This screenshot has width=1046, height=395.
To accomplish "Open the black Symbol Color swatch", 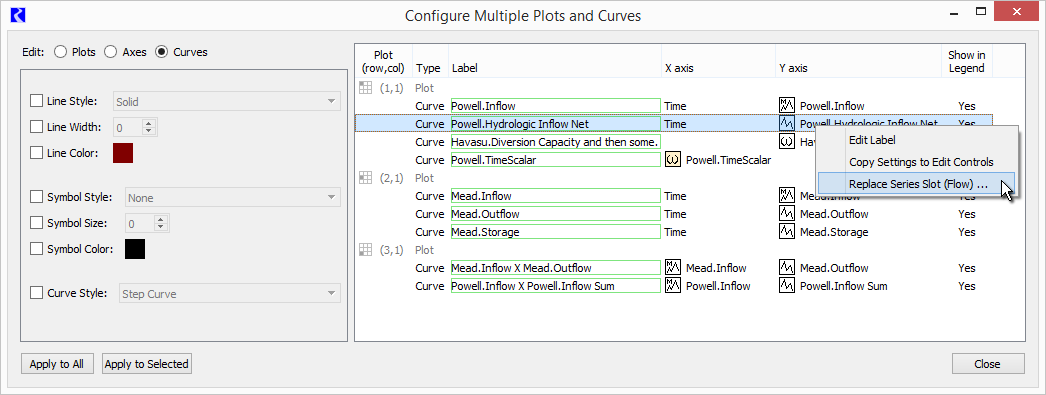I will (135, 249).
